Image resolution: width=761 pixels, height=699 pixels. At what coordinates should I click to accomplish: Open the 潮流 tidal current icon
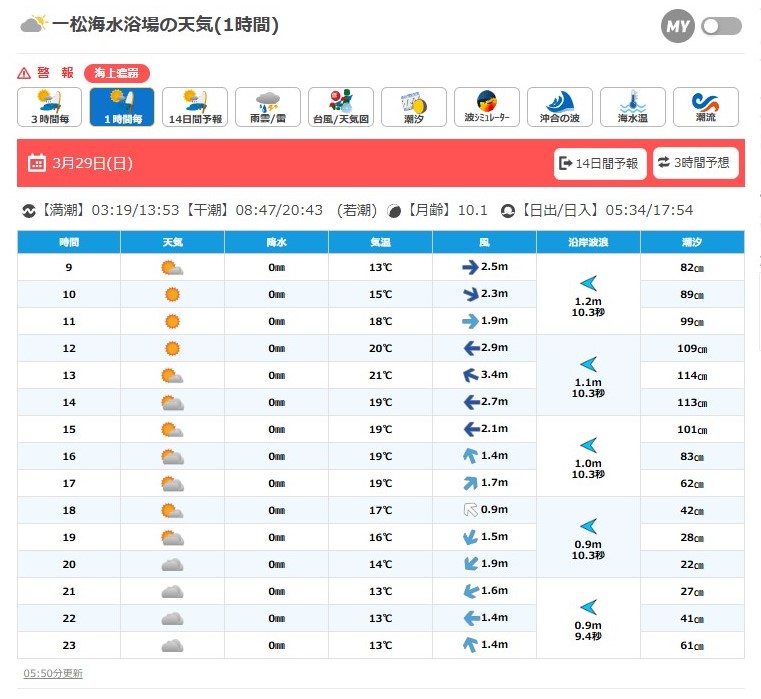pyautogui.click(x=706, y=107)
